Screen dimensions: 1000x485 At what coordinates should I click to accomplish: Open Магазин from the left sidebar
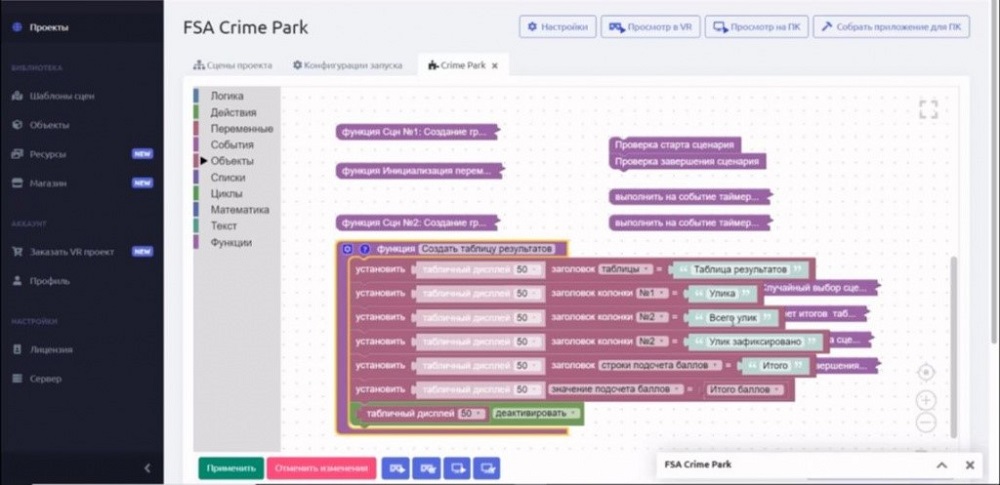[x=48, y=183]
